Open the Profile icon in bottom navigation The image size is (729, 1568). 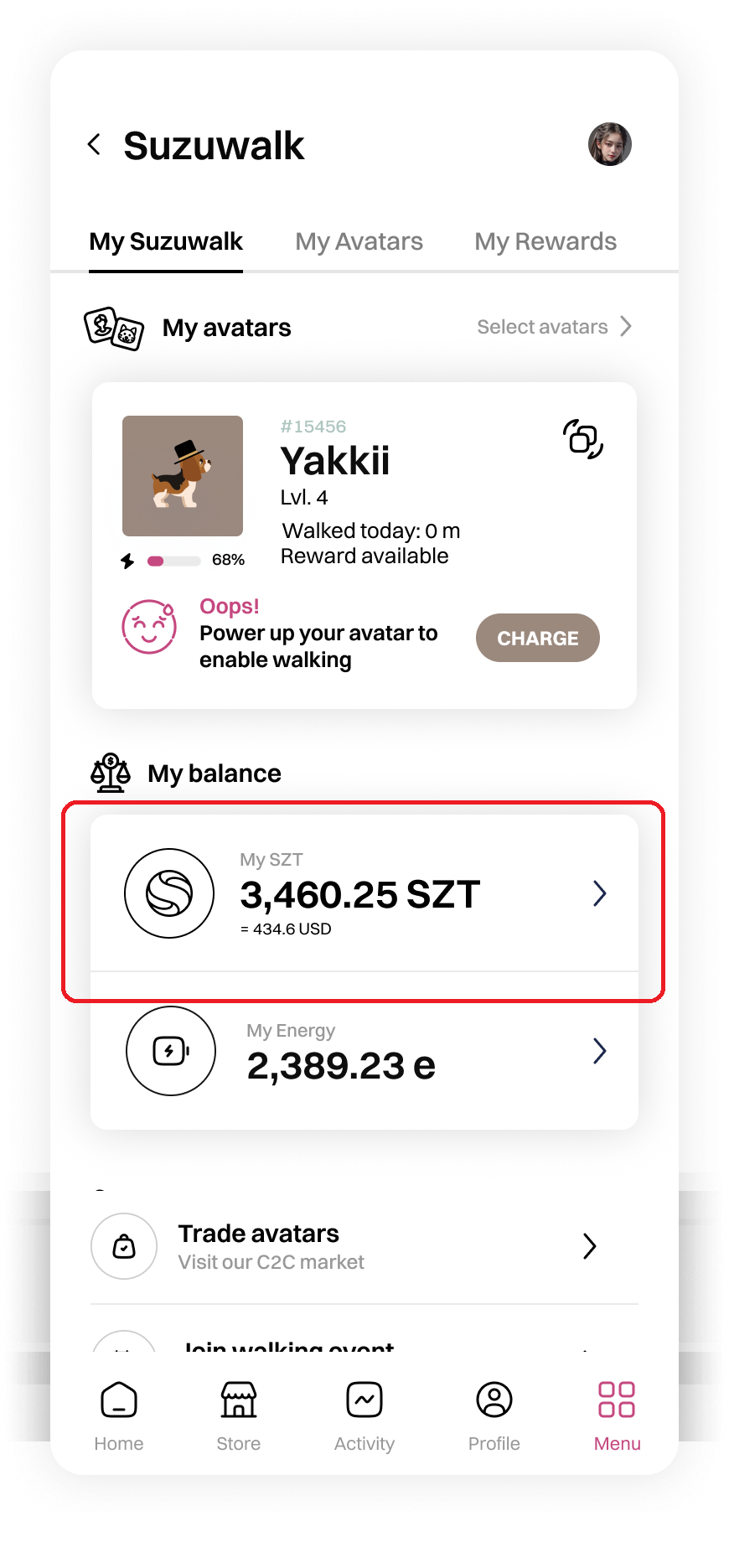pos(494,1400)
